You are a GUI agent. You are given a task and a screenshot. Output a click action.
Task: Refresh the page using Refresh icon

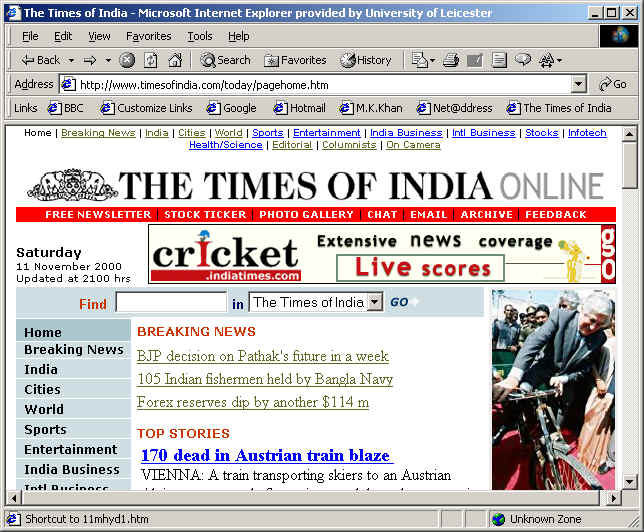point(150,60)
